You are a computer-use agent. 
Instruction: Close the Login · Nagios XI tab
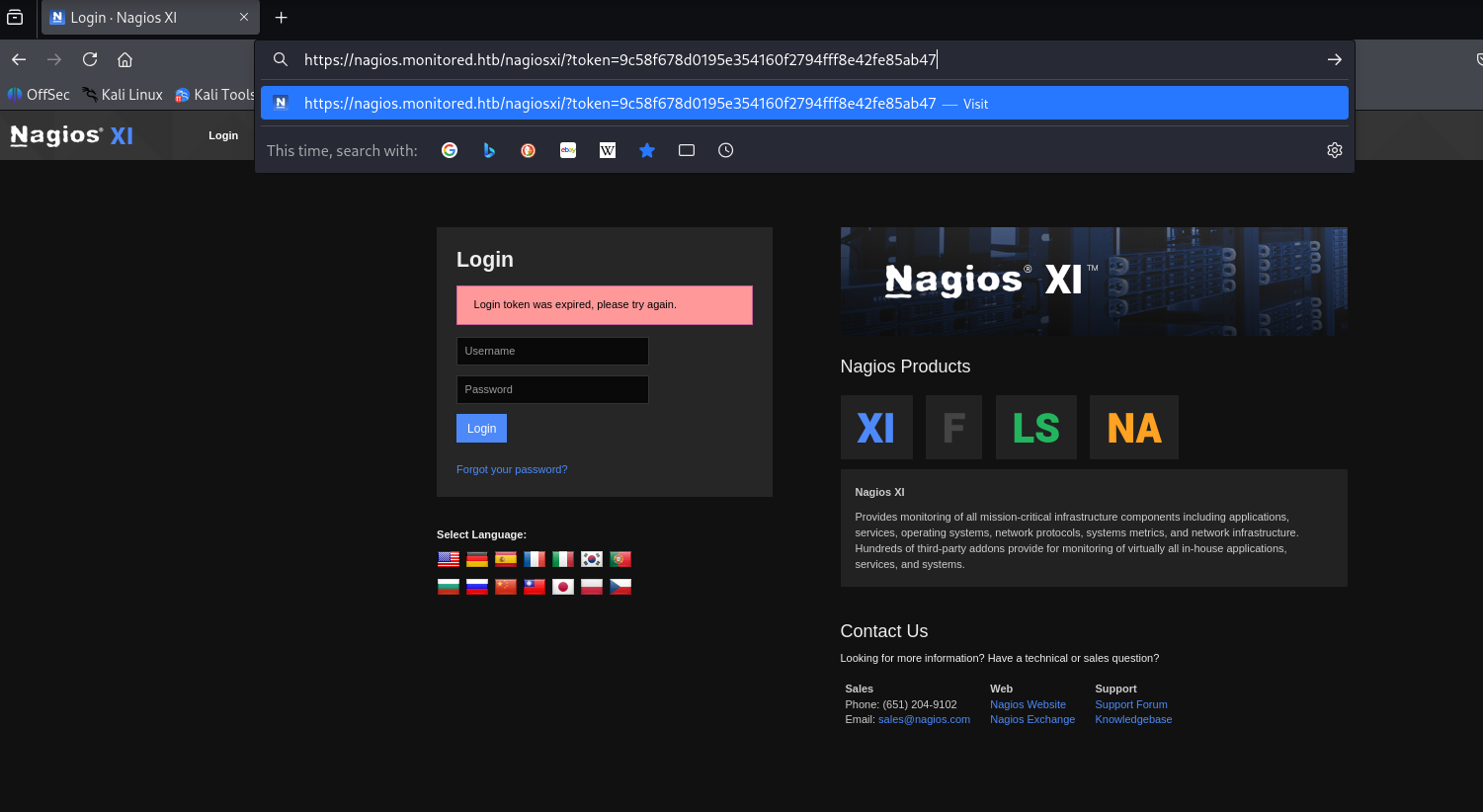[x=244, y=17]
